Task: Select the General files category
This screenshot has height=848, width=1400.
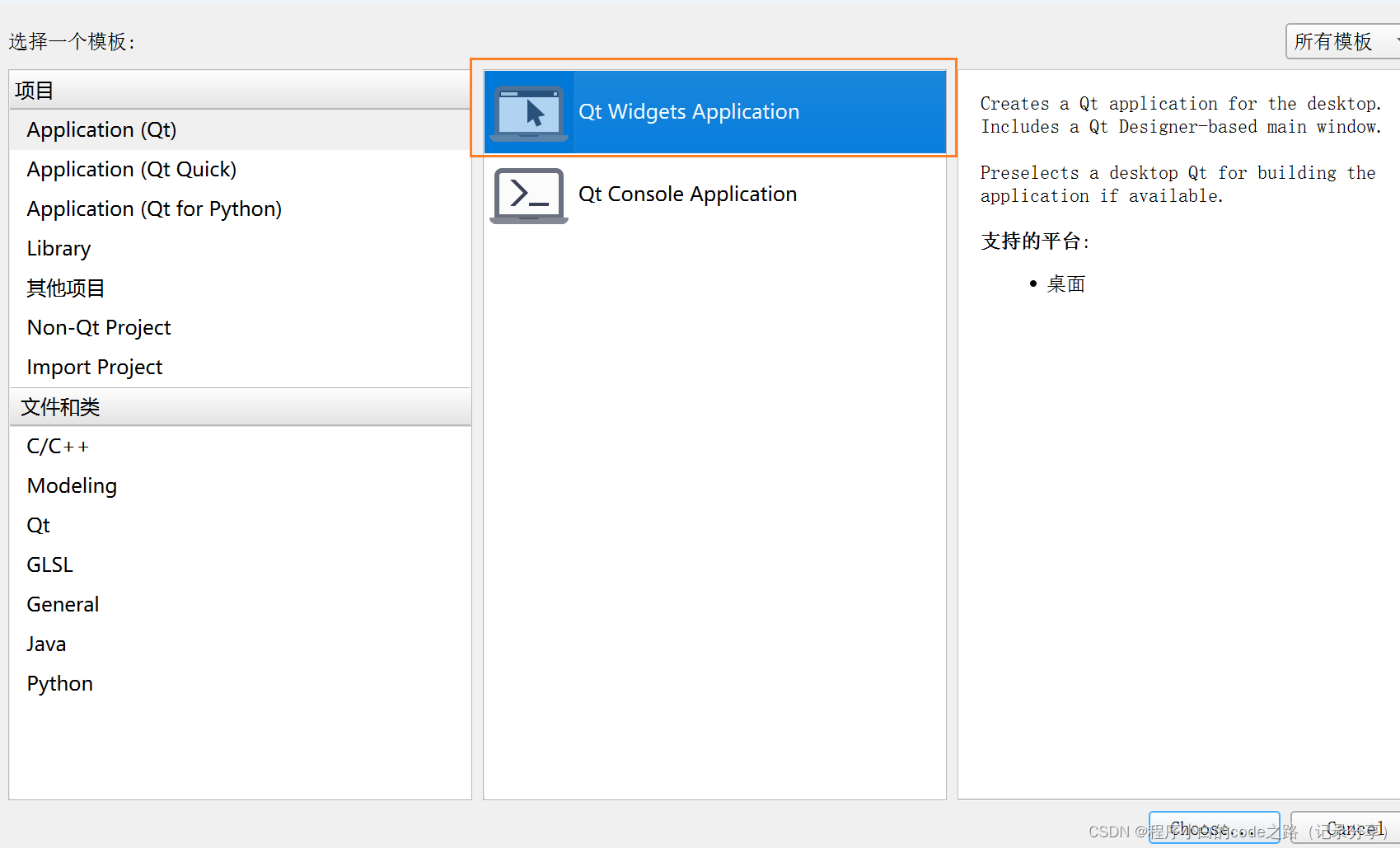Action: tap(240, 604)
